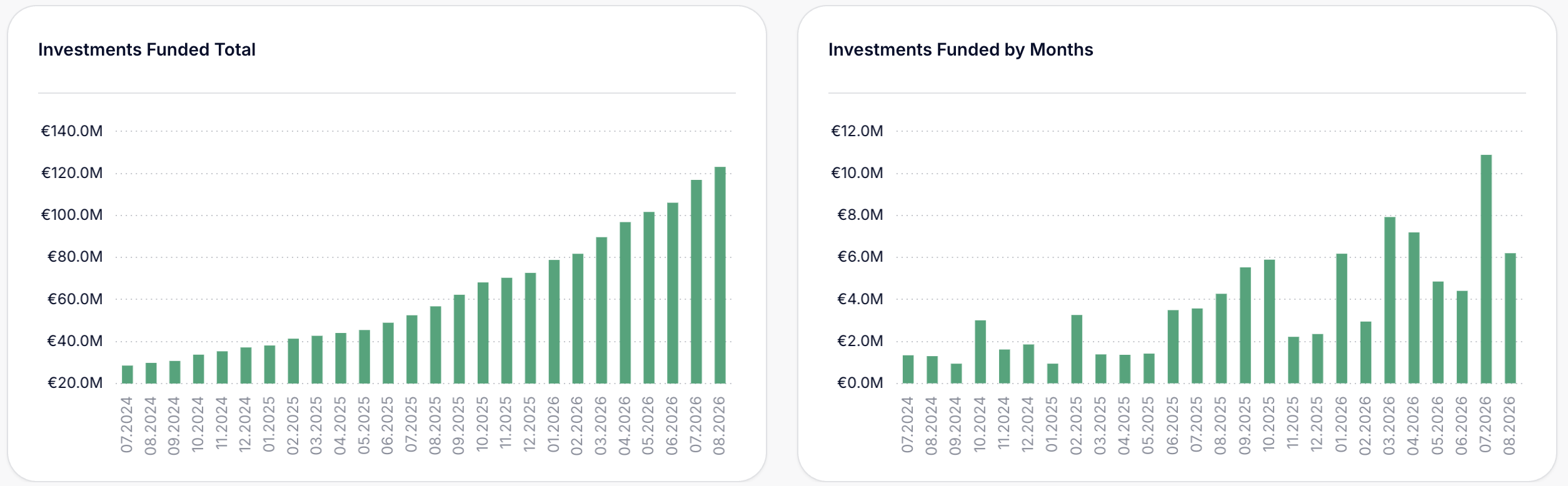This screenshot has width=1568, height=486.
Task: Select the 10.2025 bar in Funded by Months chart
Action: coord(1269,321)
